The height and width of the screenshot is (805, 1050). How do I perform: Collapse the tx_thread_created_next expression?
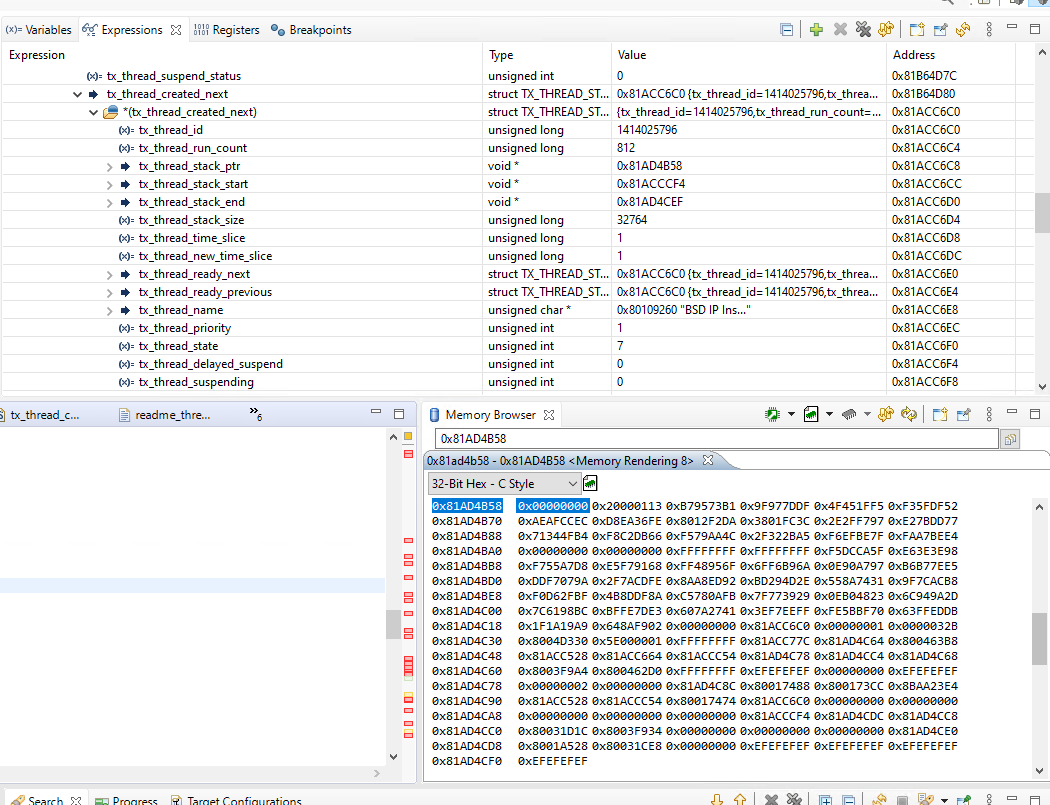click(78, 93)
